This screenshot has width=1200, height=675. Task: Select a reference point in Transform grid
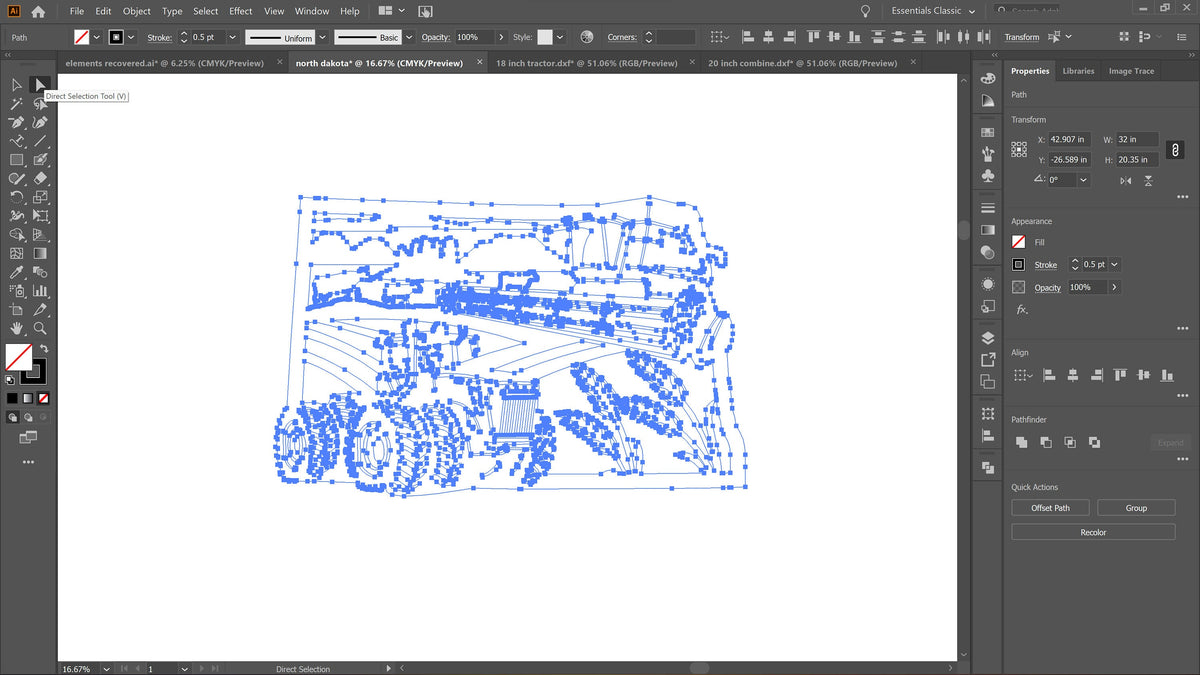[1019, 149]
